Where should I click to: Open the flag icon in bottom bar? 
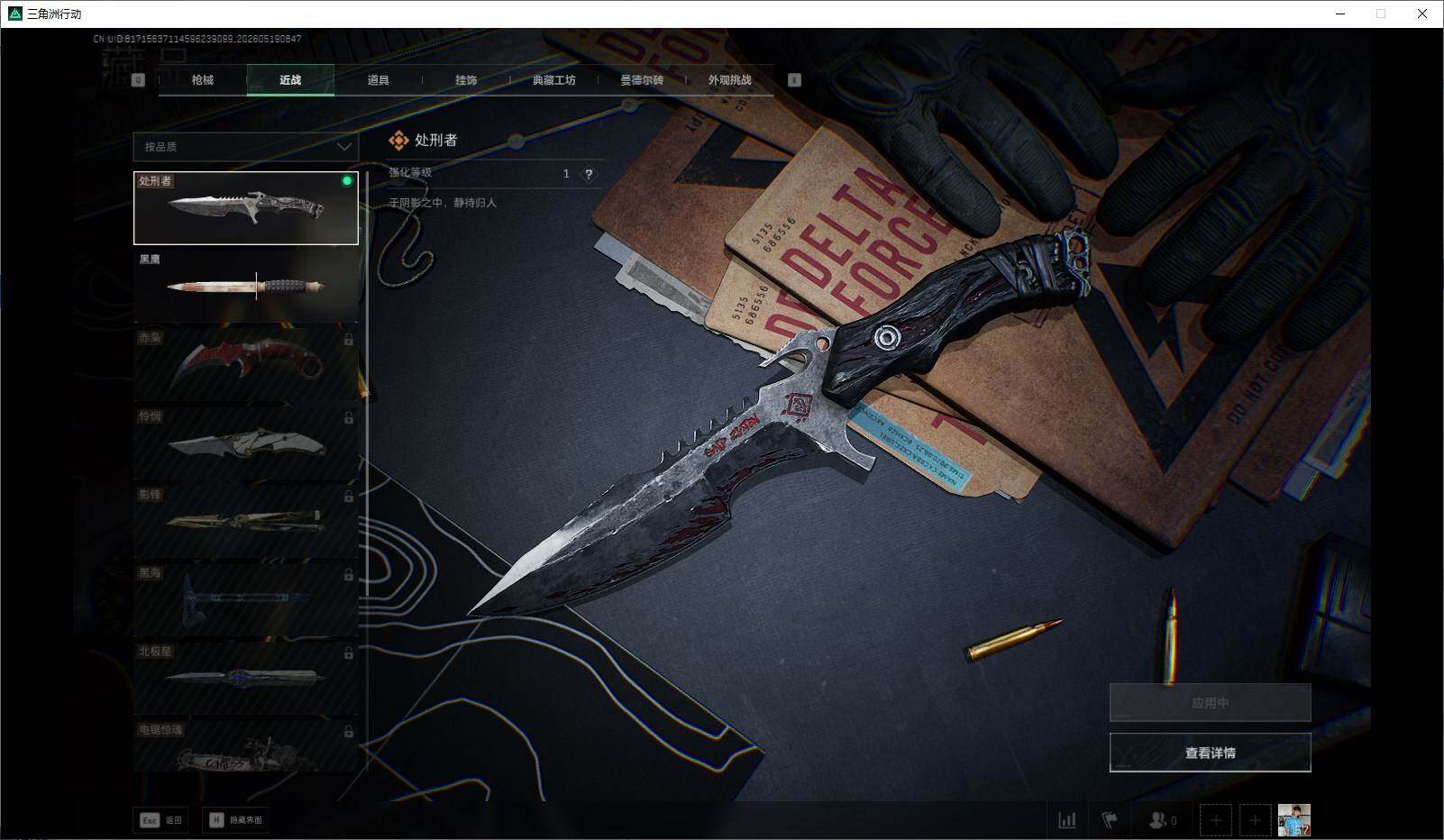coord(1110,820)
